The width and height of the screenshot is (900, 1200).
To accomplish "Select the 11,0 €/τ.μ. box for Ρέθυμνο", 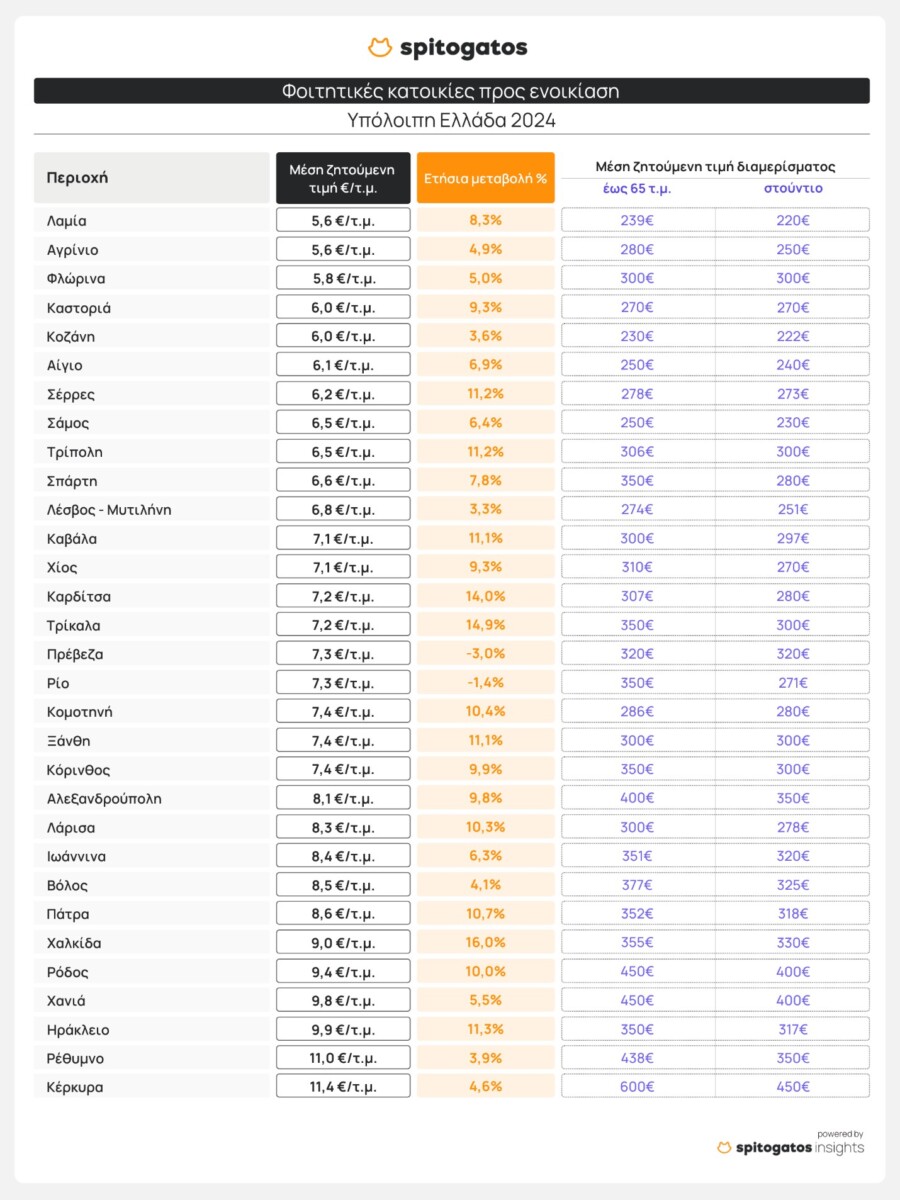I will (343, 1058).
